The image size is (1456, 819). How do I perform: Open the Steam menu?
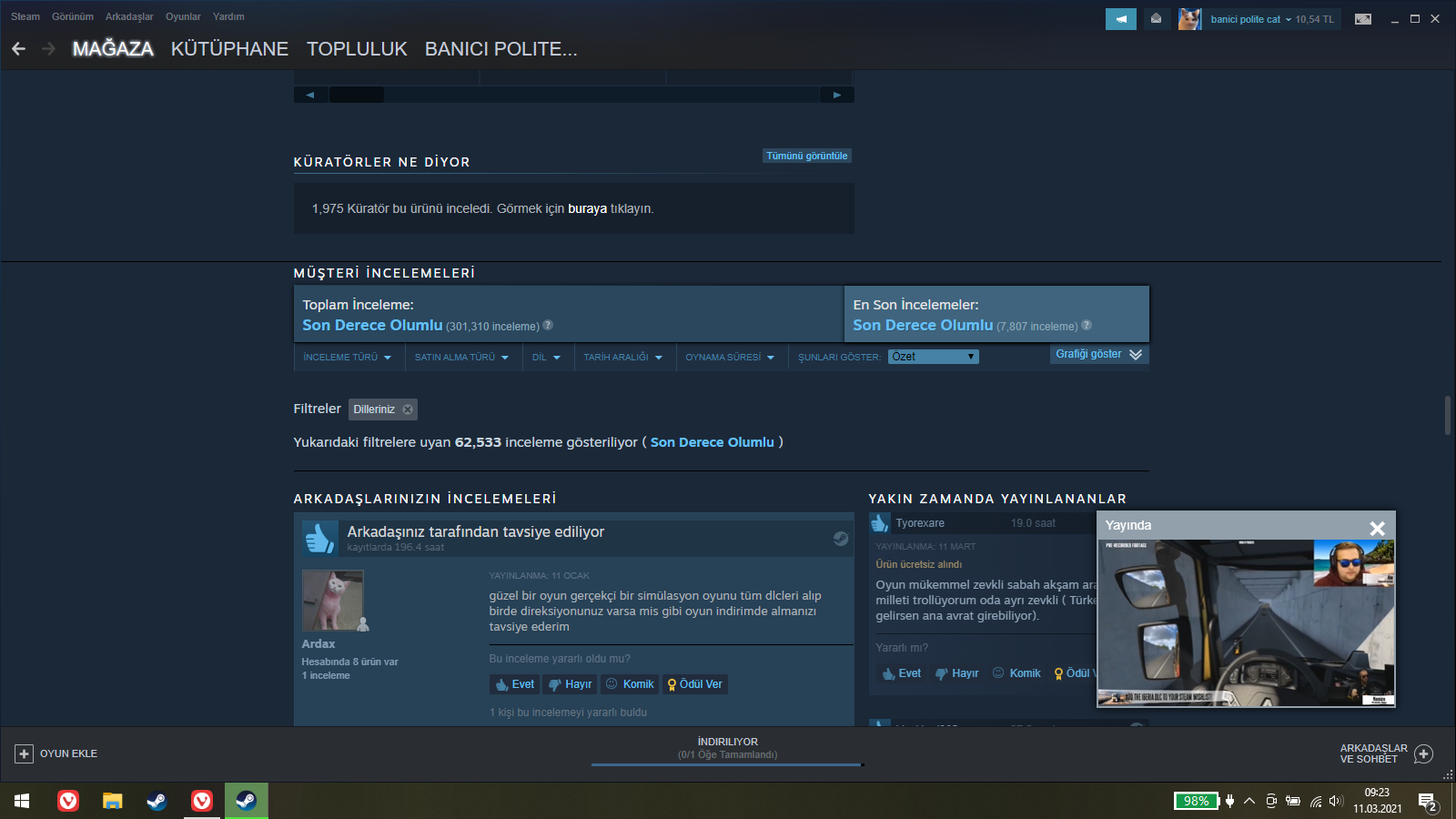[25, 16]
